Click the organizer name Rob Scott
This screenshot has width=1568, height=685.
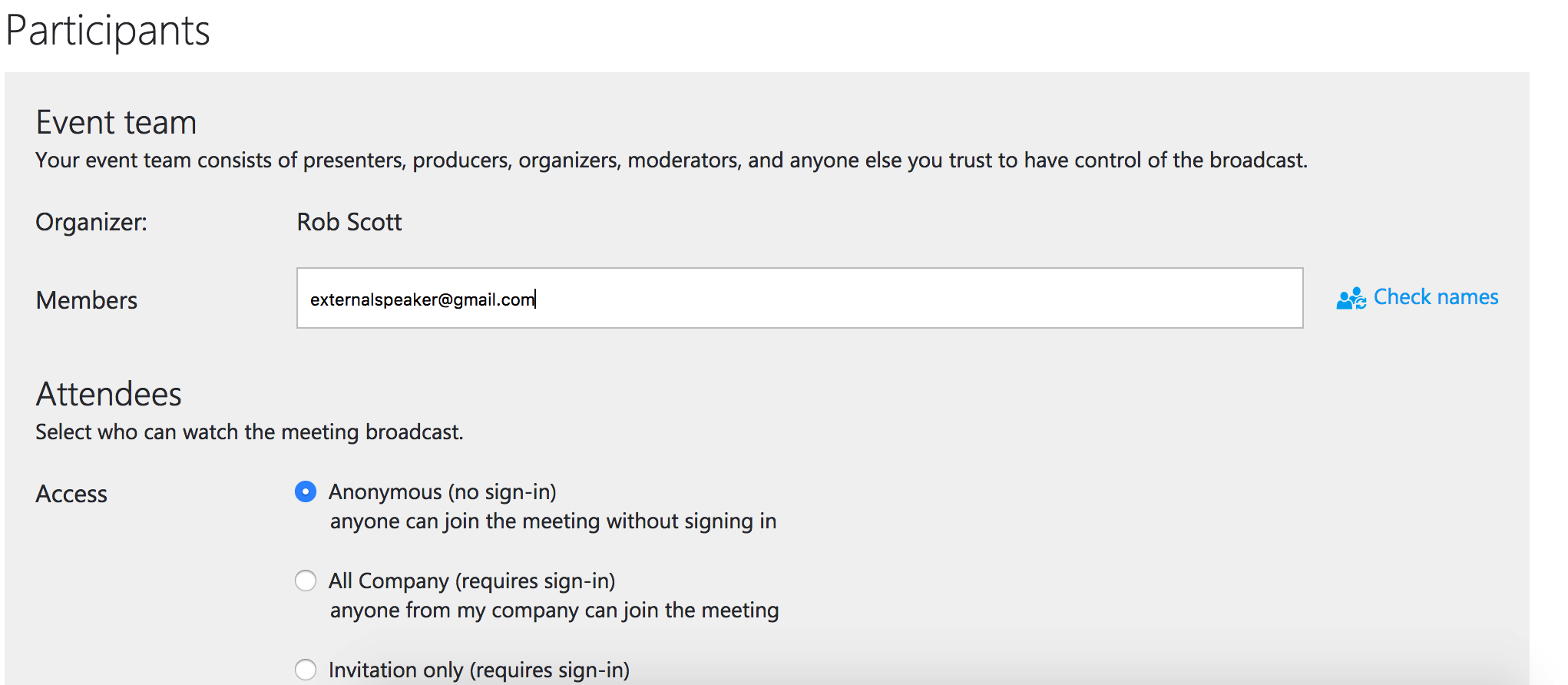click(x=349, y=222)
